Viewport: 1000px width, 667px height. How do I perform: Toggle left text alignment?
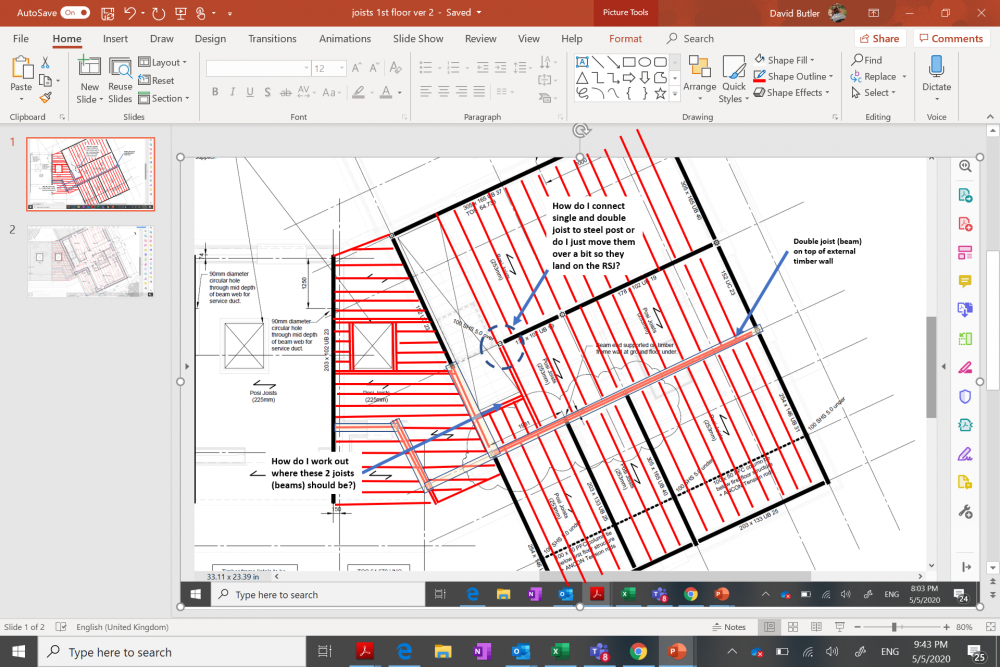425,92
